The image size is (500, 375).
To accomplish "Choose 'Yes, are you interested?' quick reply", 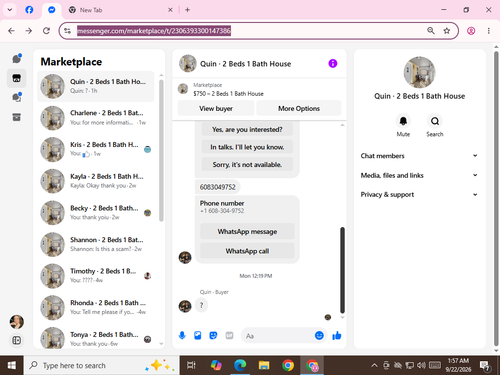I will click(x=247, y=129).
